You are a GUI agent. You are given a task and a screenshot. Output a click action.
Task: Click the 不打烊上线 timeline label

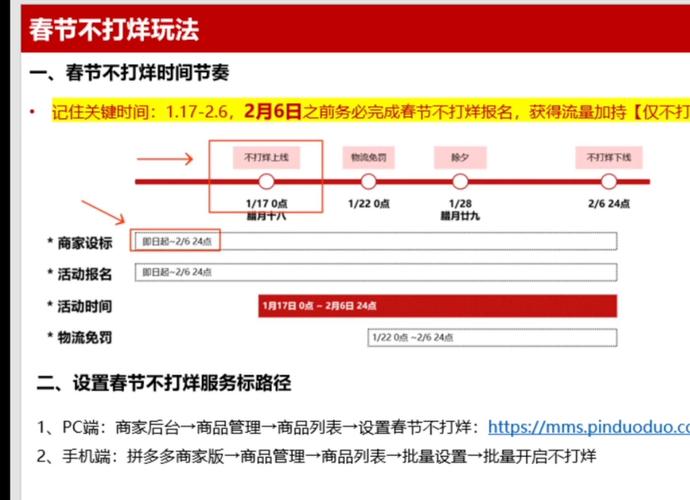[266, 158]
